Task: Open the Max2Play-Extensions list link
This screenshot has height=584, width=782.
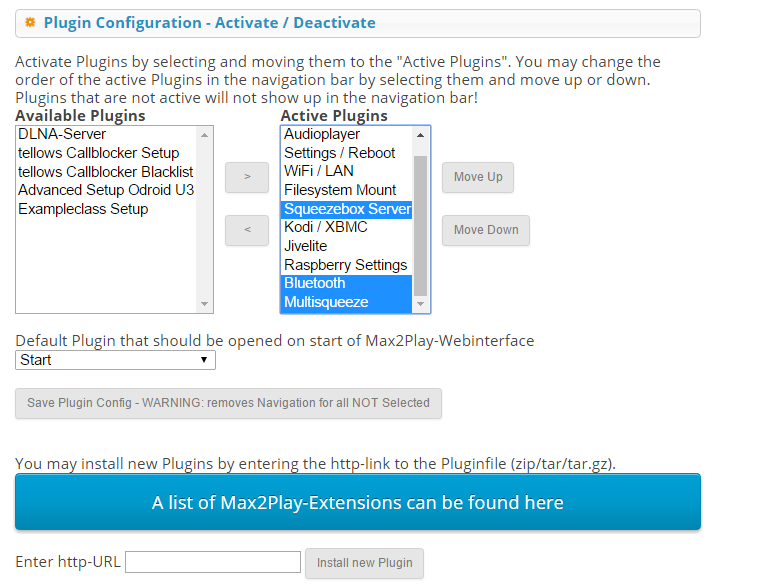Action: click(x=358, y=502)
